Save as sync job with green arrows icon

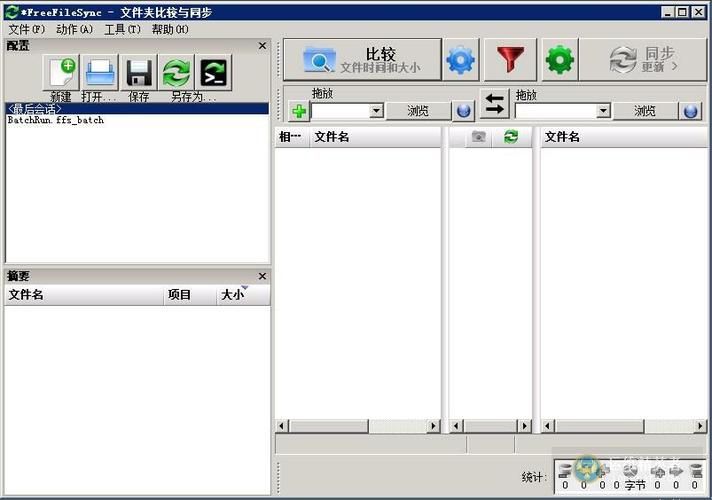click(176, 72)
